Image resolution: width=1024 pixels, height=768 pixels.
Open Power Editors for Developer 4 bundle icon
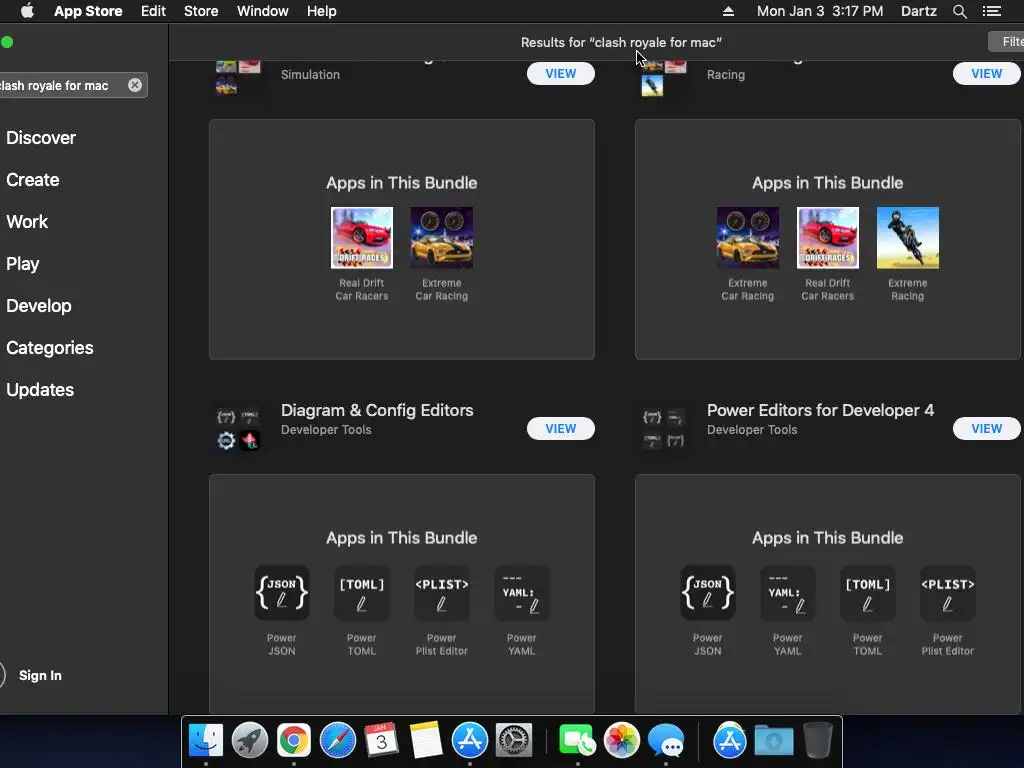click(x=664, y=429)
